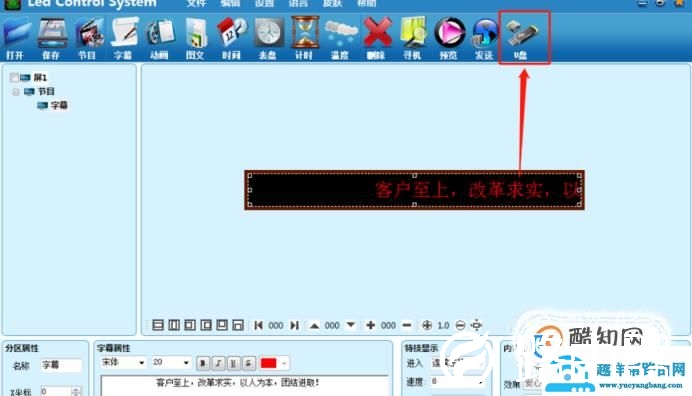Toggle Italic formatting button
The width and height of the screenshot is (692, 396).
click(218, 363)
